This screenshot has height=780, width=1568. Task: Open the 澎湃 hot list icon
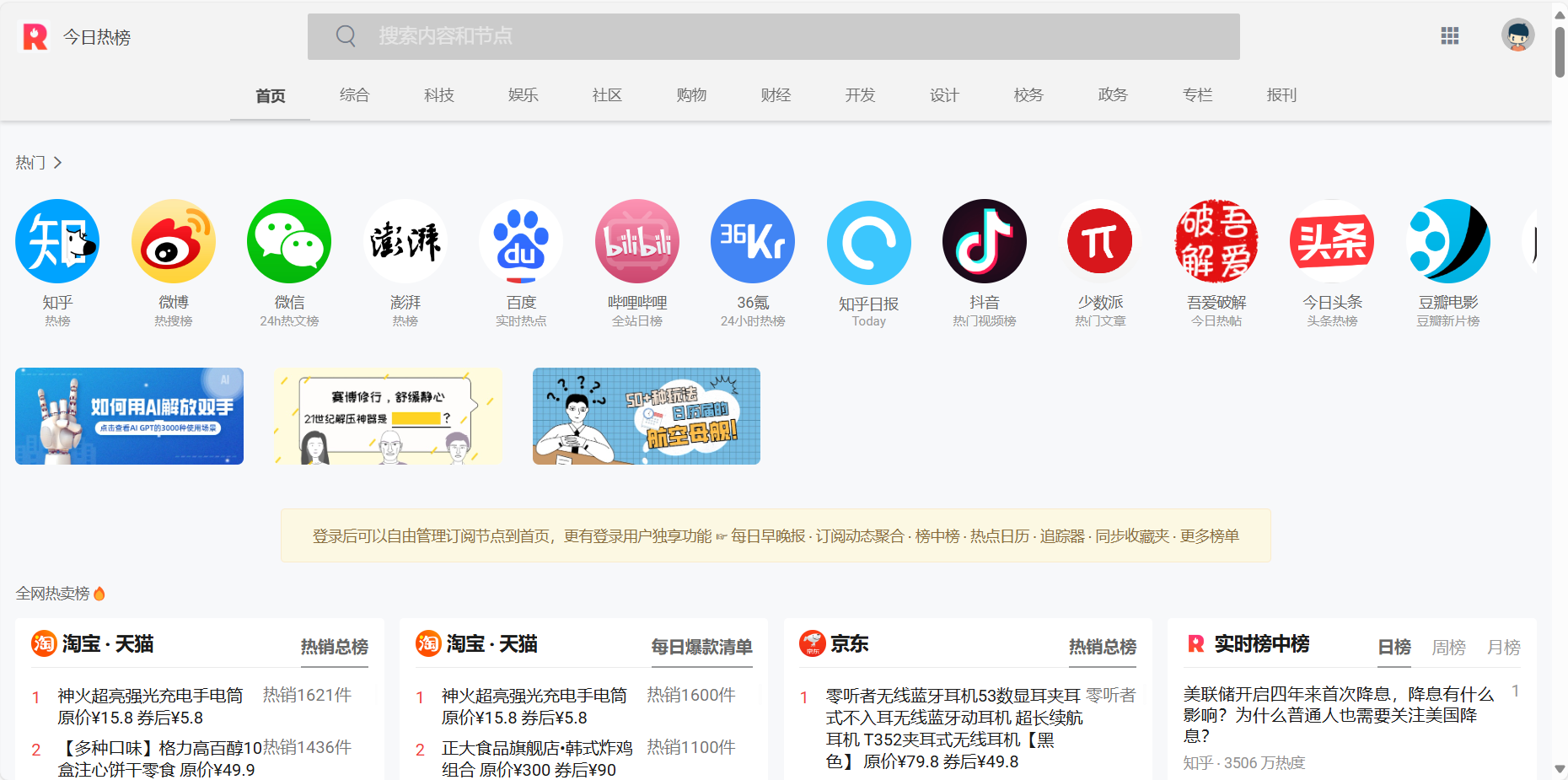pos(405,241)
